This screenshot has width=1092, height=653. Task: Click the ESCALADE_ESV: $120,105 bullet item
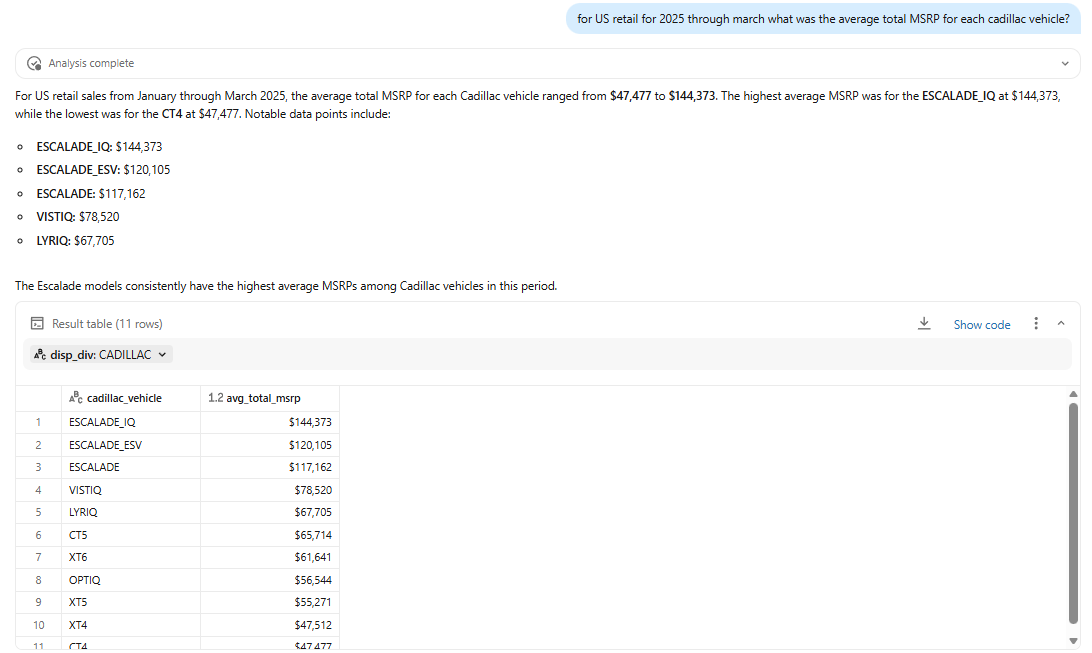click(103, 170)
